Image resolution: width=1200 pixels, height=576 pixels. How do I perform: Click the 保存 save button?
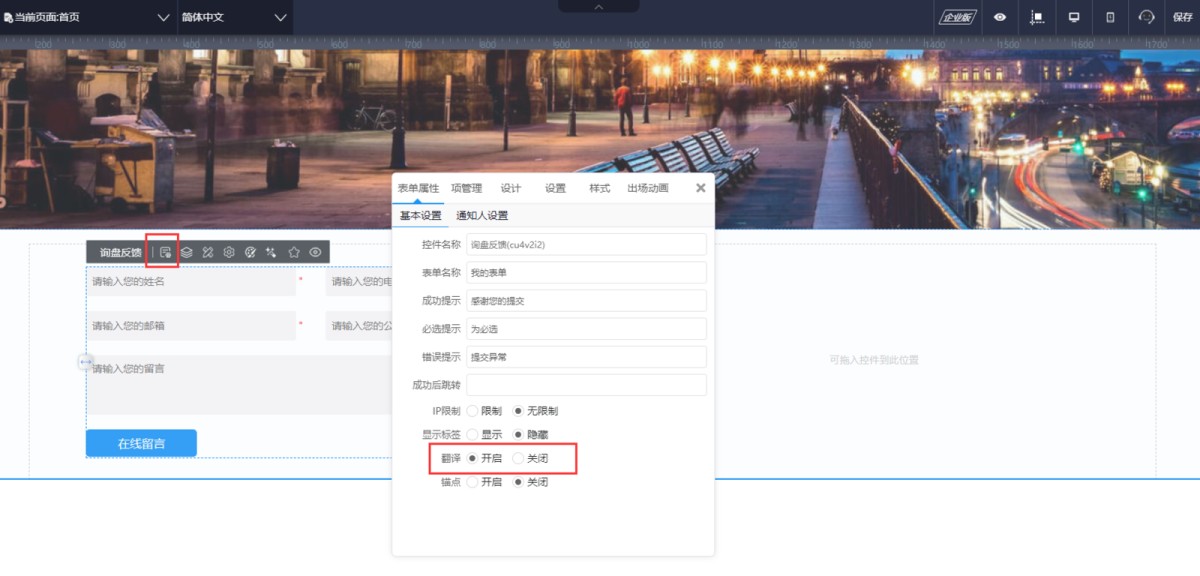pyautogui.click(x=1182, y=17)
